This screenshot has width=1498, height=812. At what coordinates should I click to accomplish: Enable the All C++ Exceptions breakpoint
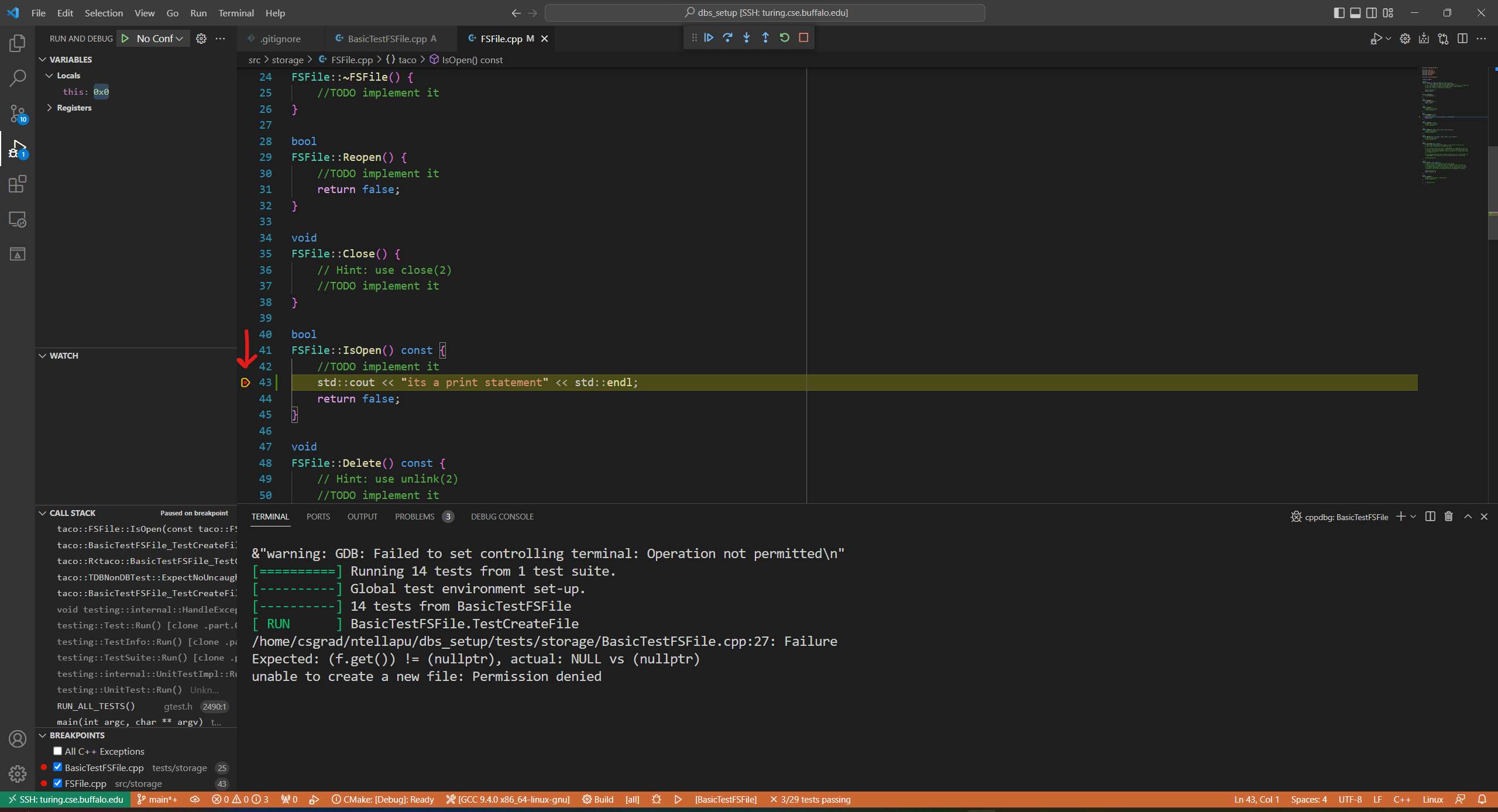pyautogui.click(x=57, y=751)
